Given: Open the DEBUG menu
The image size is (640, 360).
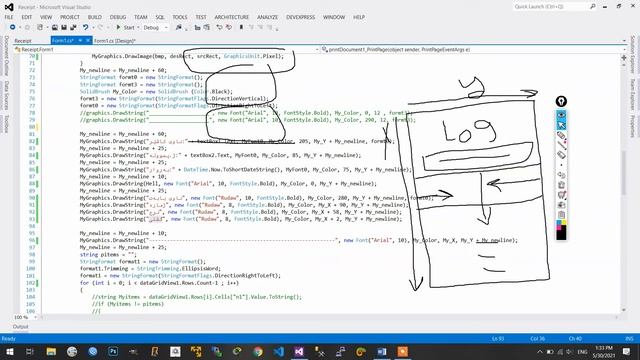Looking at the screenshot, I should (x=118, y=17).
